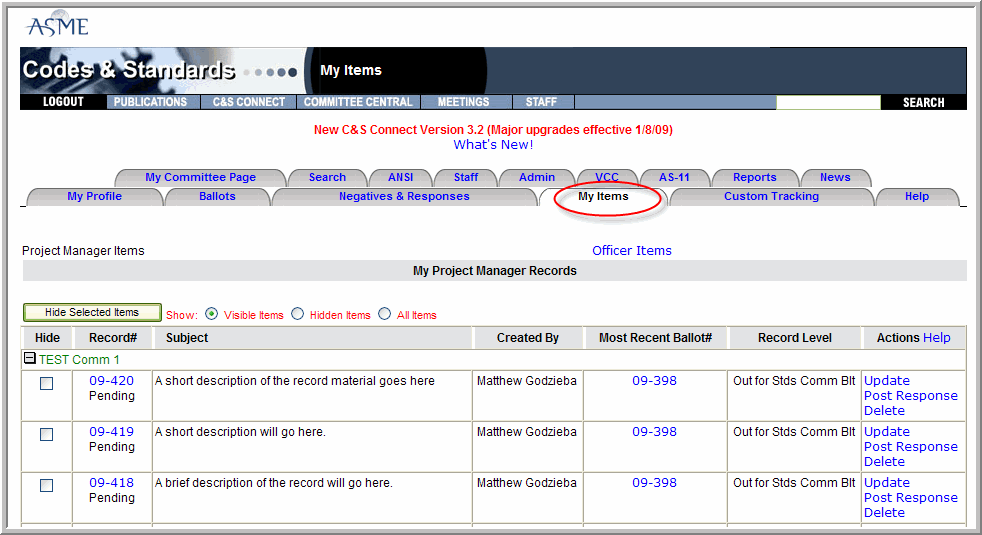The image size is (982, 535).
Task: Switch to the Staff tab
Action: coord(466,177)
